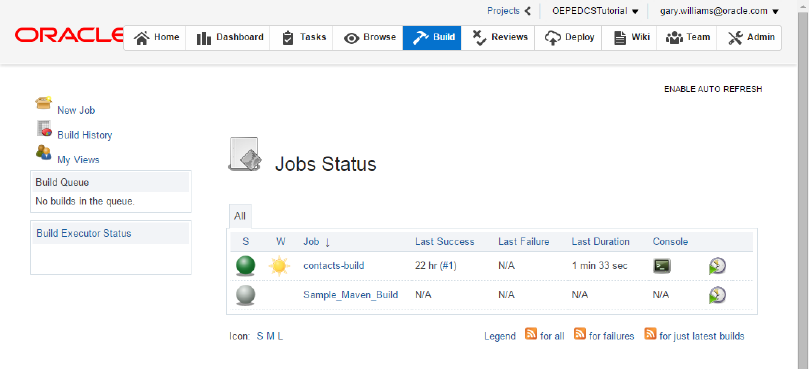Open the Reviews tab

(499, 38)
